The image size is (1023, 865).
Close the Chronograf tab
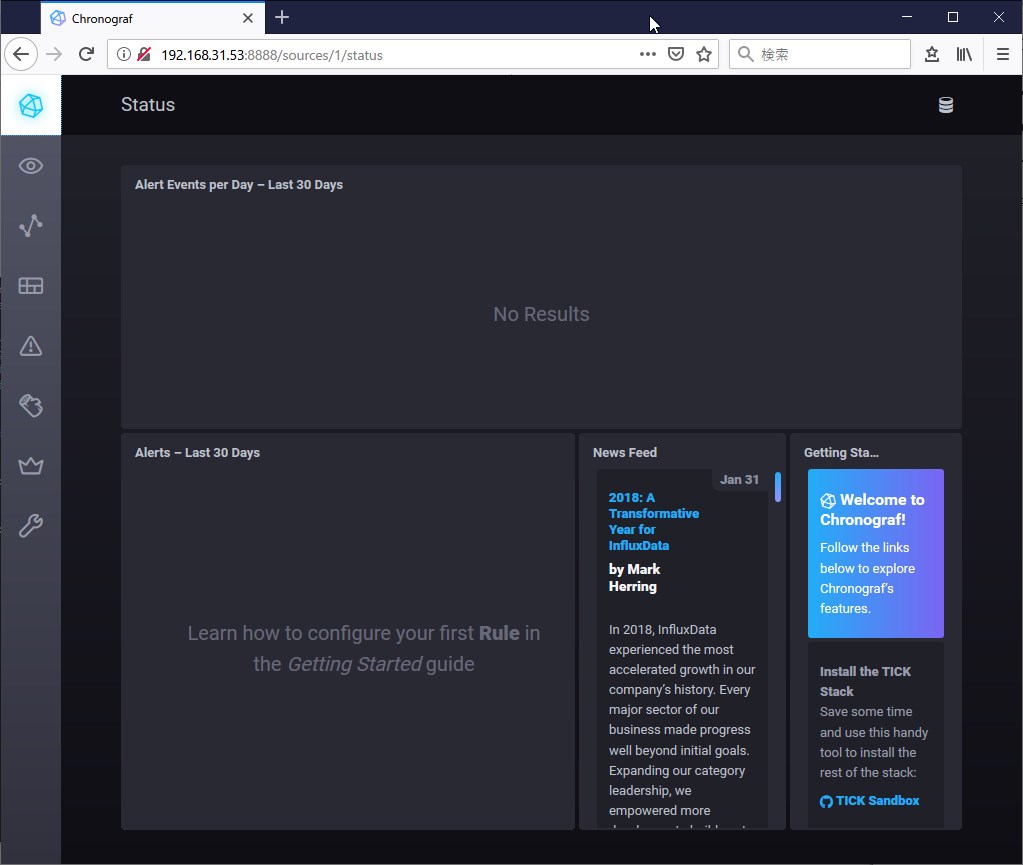tap(248, 18)
